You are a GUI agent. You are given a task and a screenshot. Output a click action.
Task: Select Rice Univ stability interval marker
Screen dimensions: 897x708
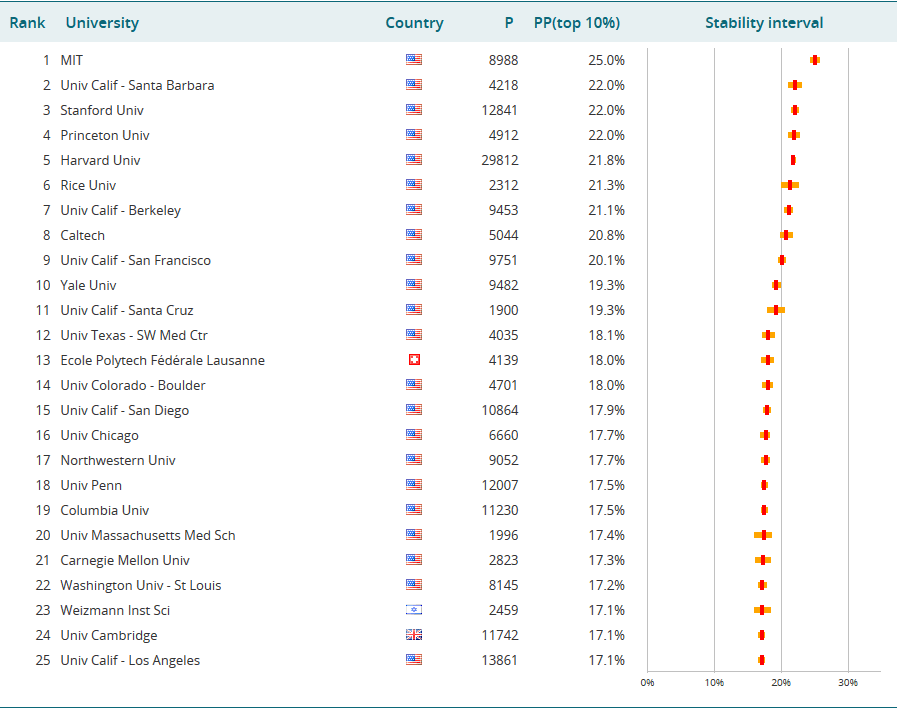tap(790, 185)
